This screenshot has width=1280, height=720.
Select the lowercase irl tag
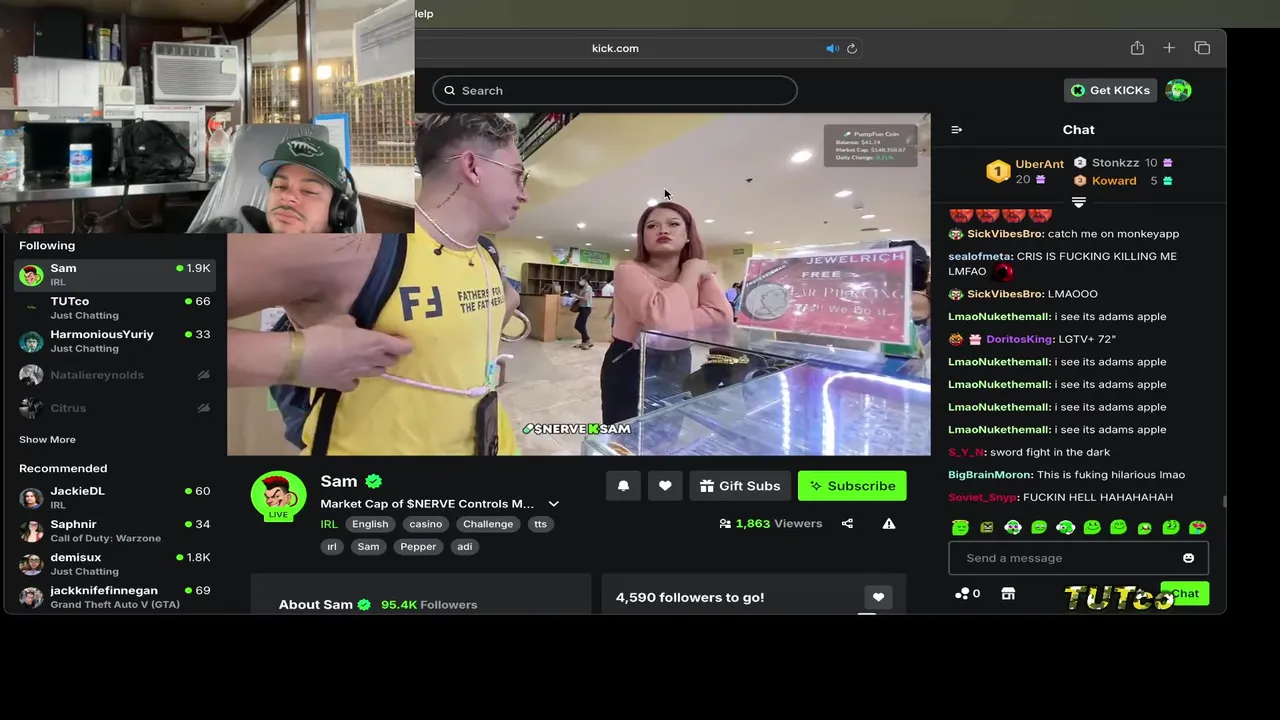click(332, 547)
